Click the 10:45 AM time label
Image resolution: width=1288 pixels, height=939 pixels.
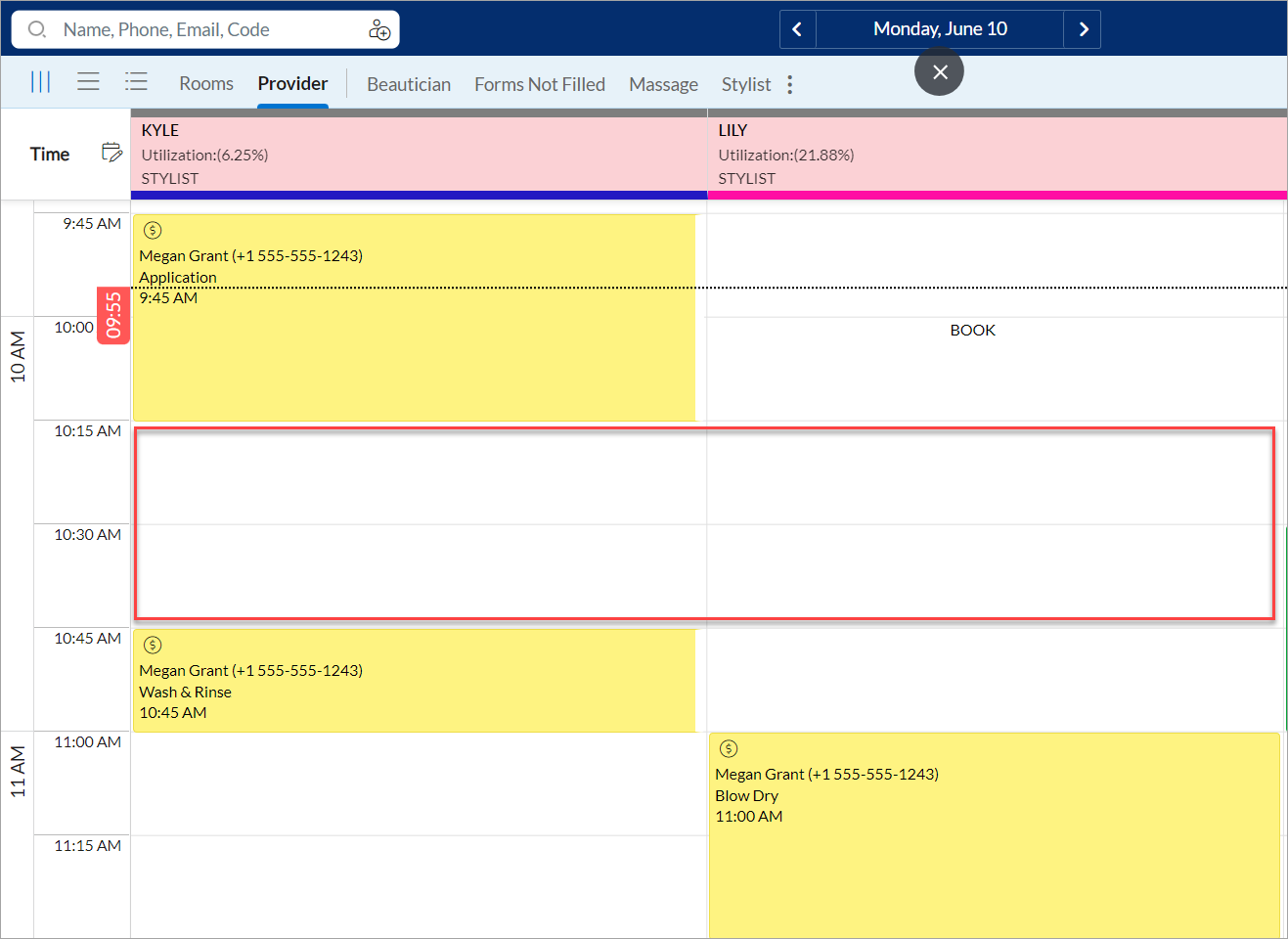point(88,639)
